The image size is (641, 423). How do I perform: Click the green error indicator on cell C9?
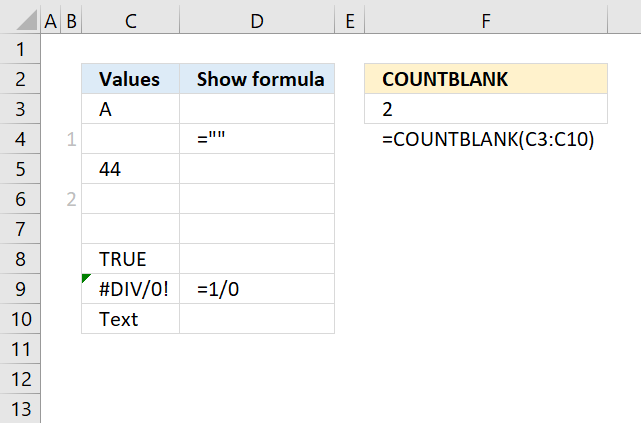click(x=86, y=279)
